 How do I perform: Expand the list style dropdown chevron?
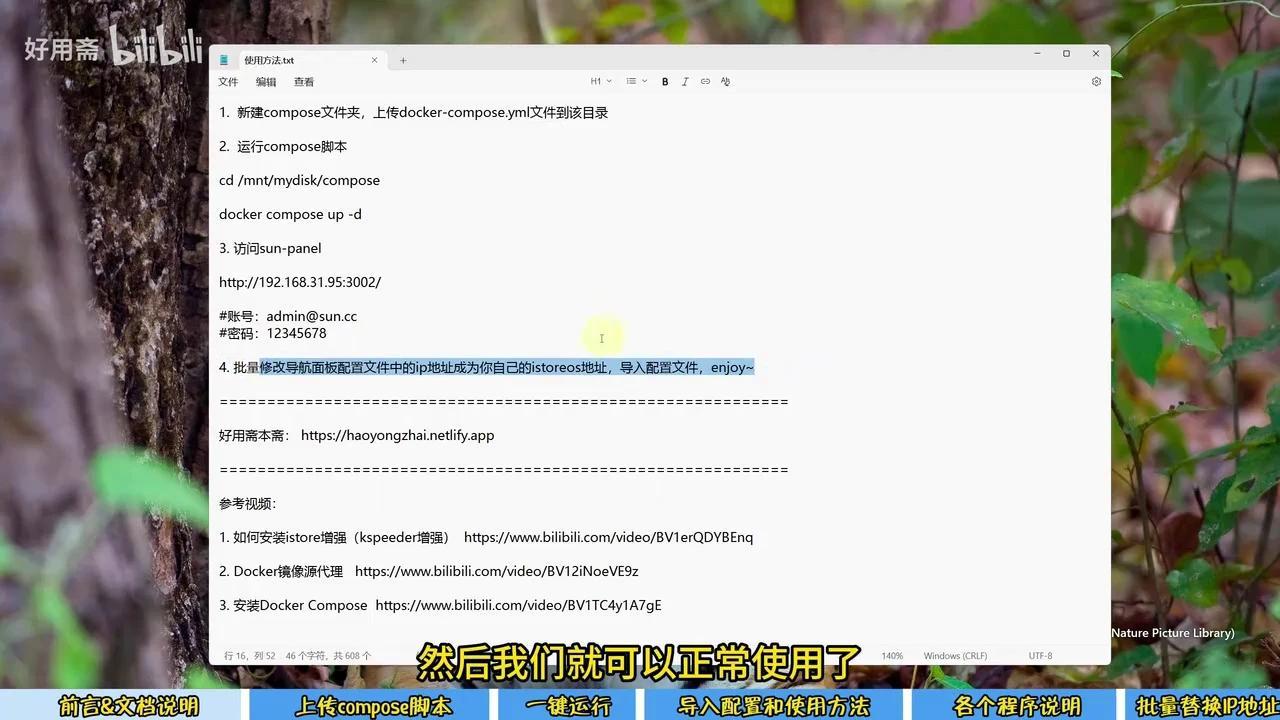click(644, 81)
